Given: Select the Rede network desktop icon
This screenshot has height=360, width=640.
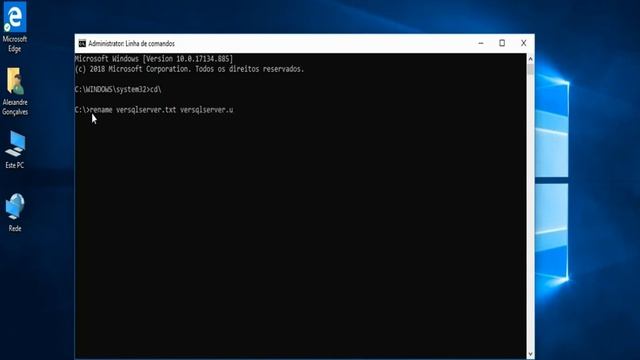Looking at the screenshot, I should [x=15, y=213].
